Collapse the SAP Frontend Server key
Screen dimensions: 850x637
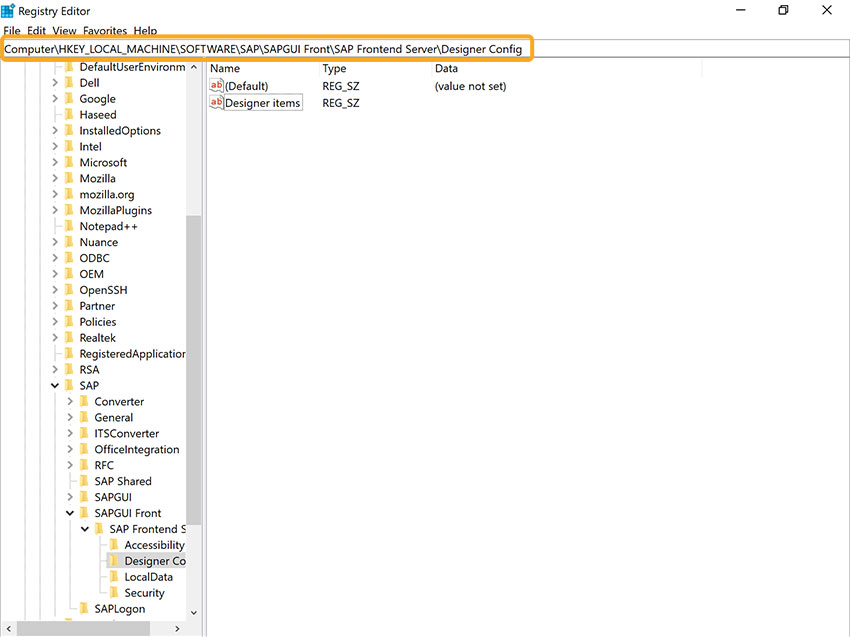pyautogui.click(x=85, y=529)
